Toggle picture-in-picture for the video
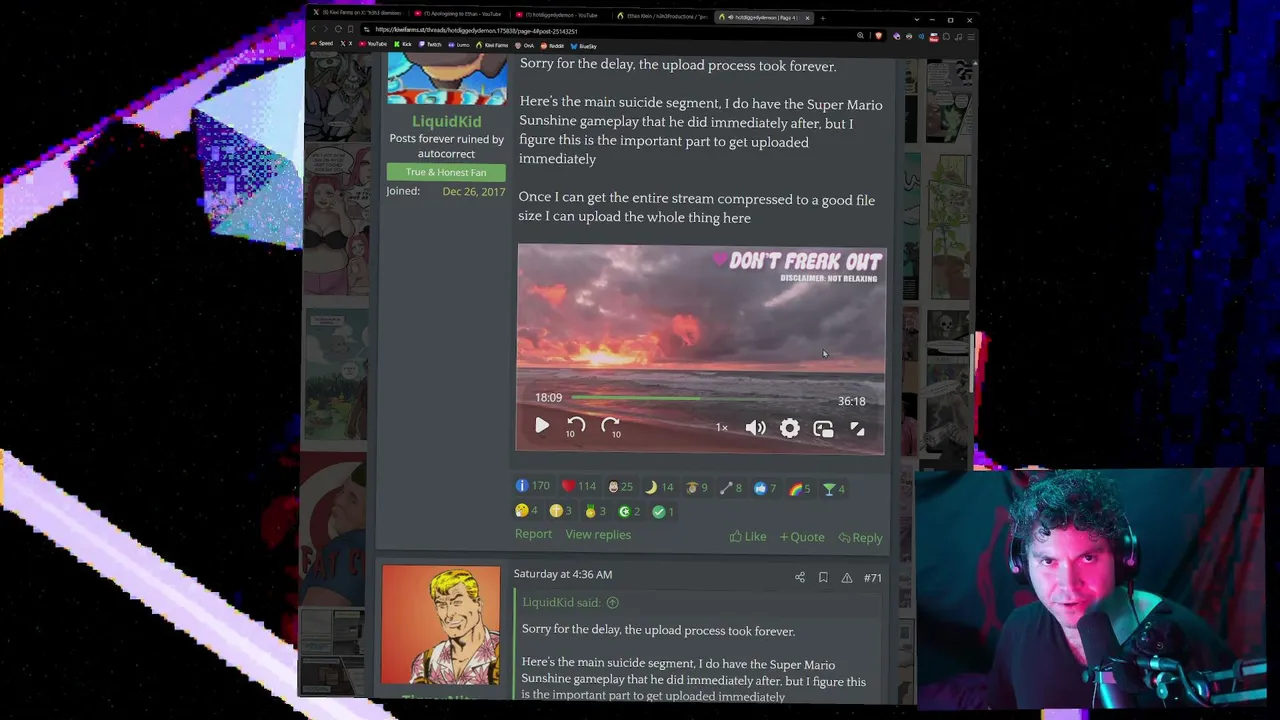The image size is (1280, 720). pos(823,428)
